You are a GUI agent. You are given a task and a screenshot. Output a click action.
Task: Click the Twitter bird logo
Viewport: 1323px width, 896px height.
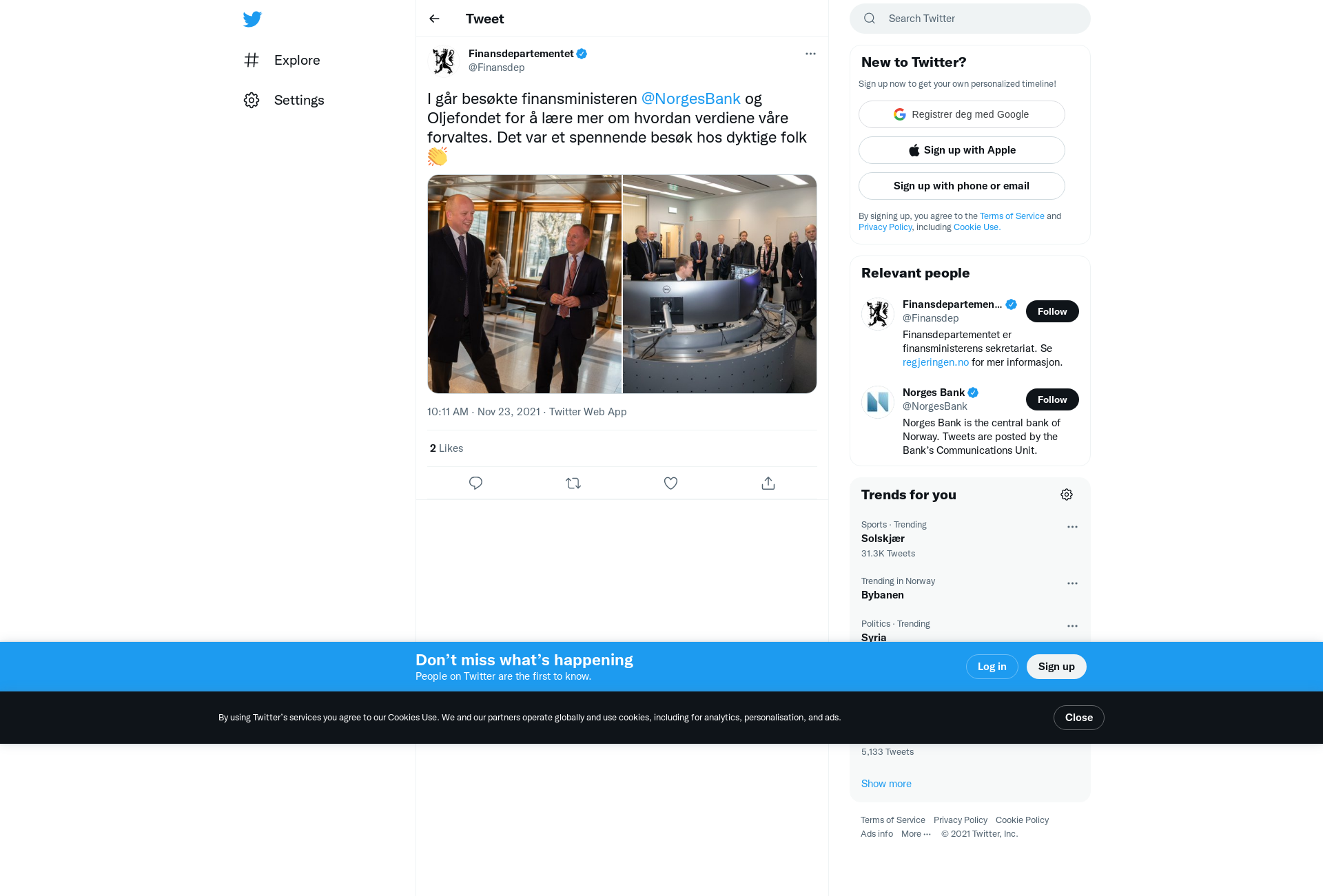point(252,19)
